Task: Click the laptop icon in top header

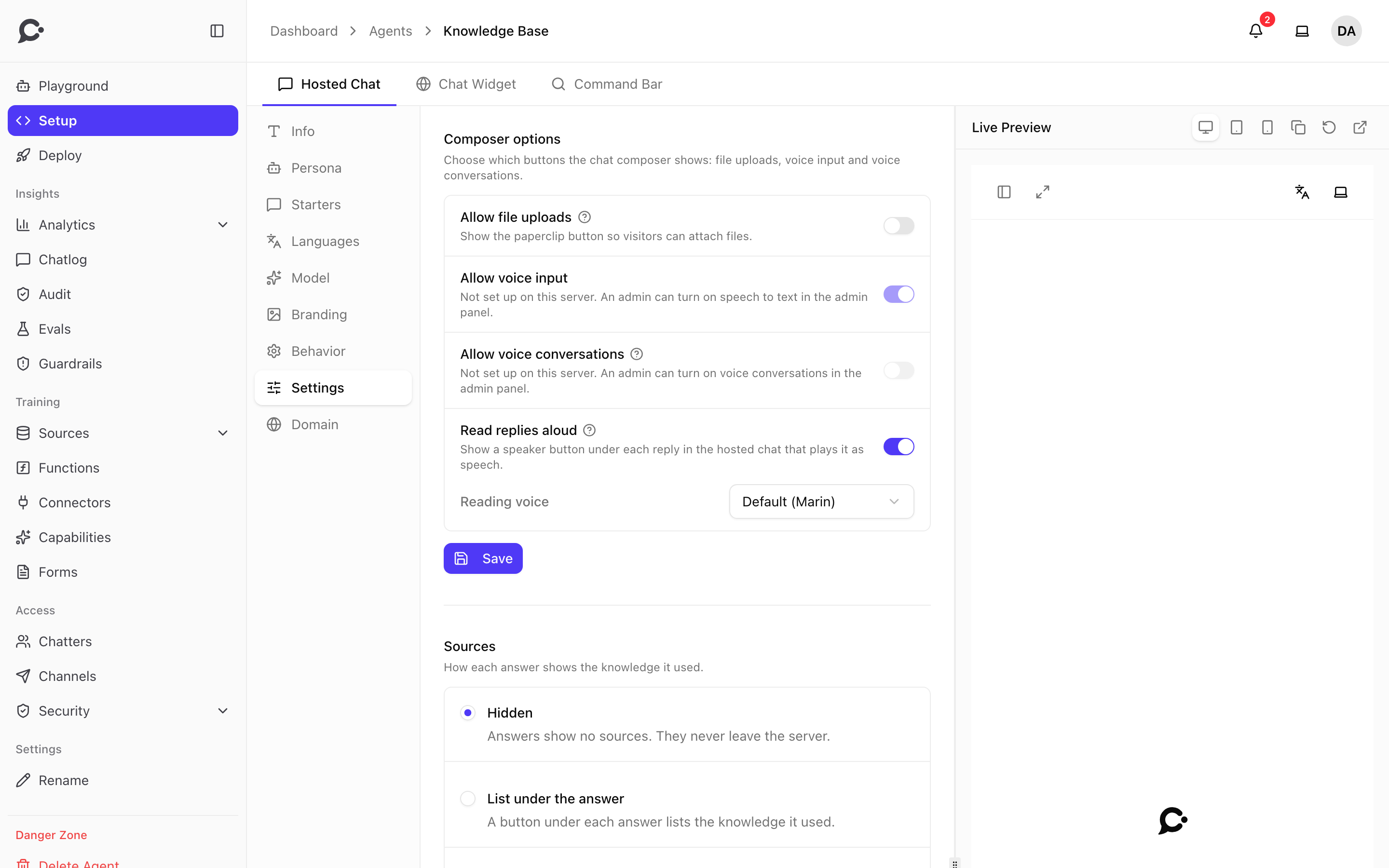Action: (x=1302, y=31)
